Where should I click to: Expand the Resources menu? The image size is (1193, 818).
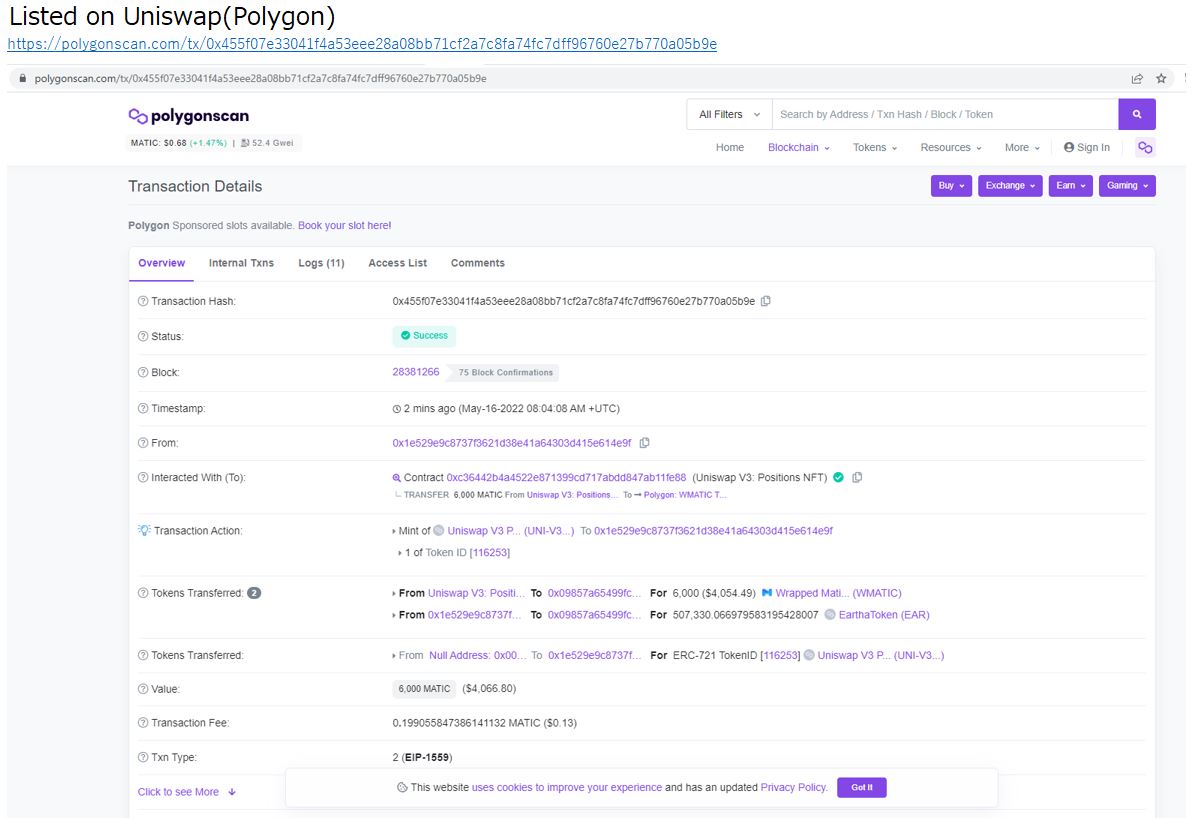point(951,148)
